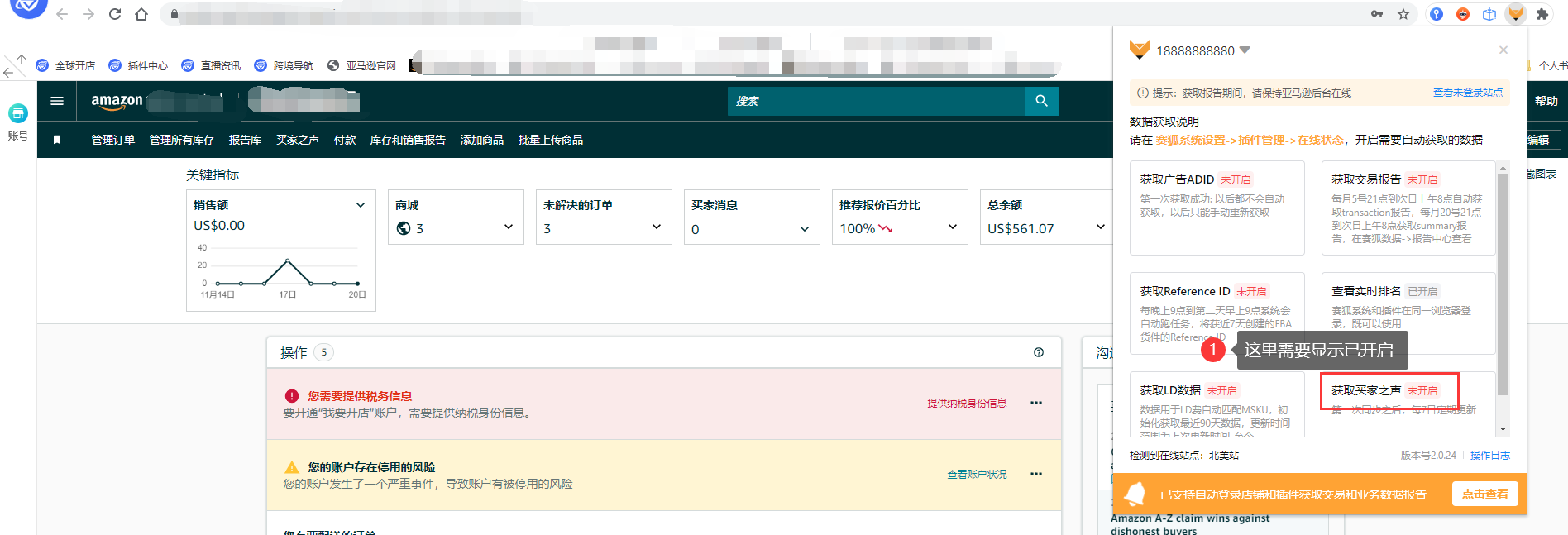Expand the 销售额 metric dropdown
The width and height of the screenshot is (1568, 535).
click(x=361, y=205)
